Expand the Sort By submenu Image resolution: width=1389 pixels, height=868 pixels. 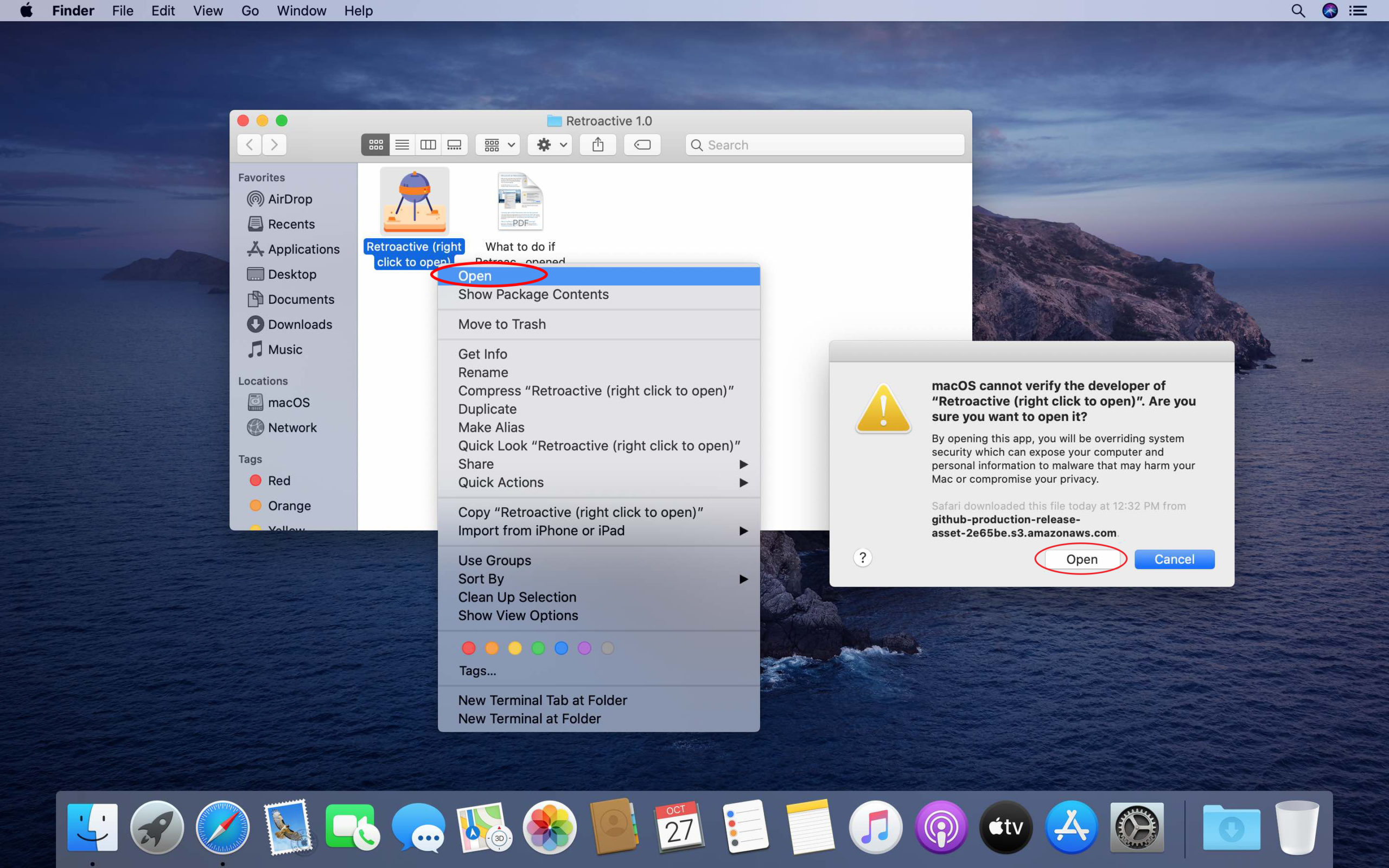click(x=598, y=579)
